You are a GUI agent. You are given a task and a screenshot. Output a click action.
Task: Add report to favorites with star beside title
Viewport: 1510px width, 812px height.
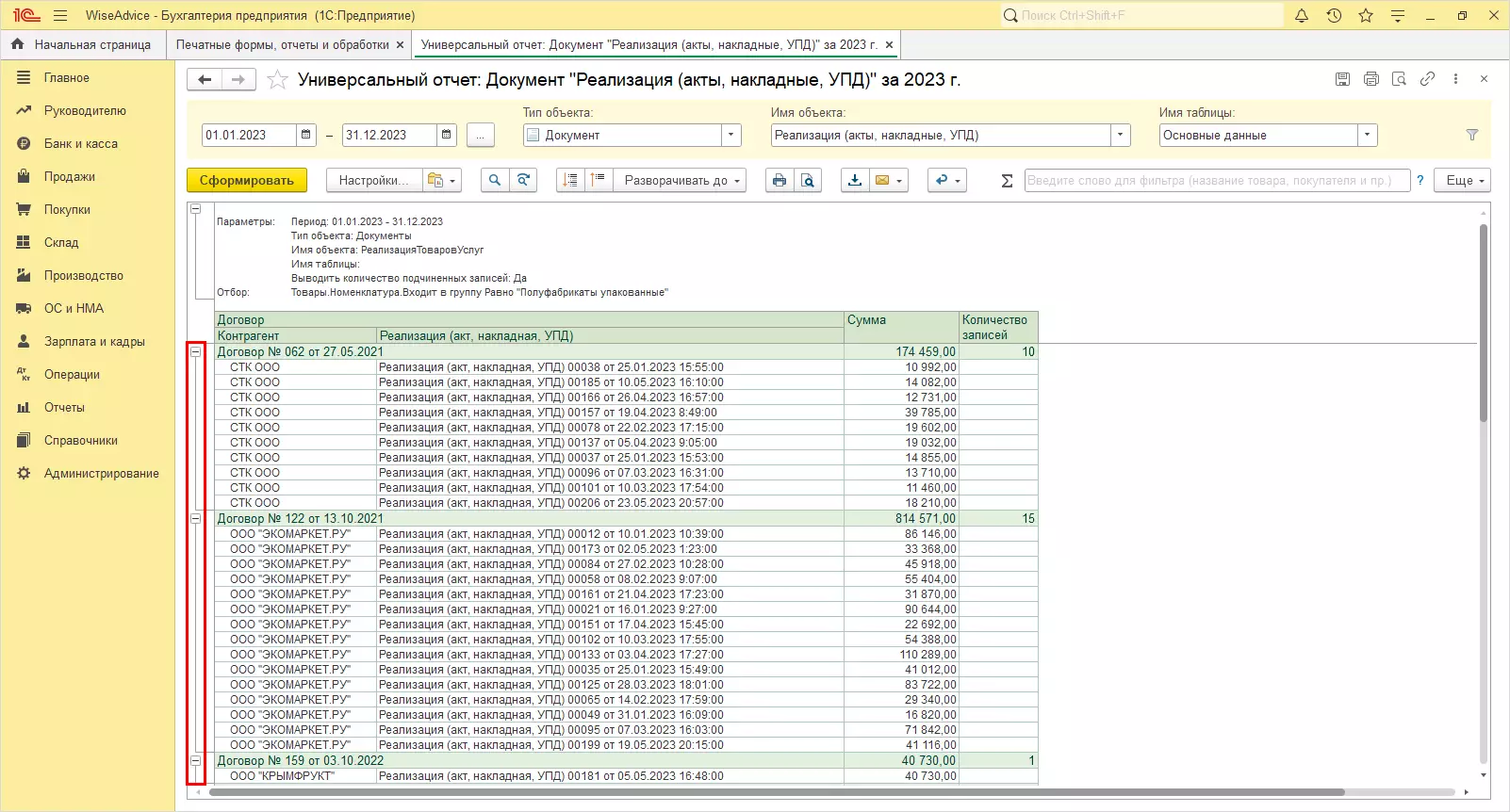[x=277, y=80]
